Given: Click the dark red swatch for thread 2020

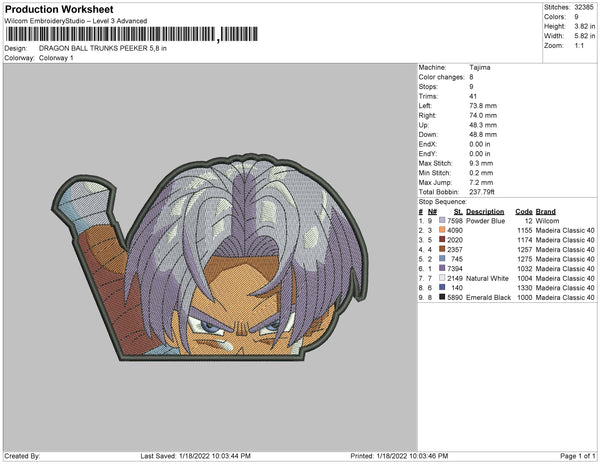Looking at the screenshot, I should click(x=442, y=240).
